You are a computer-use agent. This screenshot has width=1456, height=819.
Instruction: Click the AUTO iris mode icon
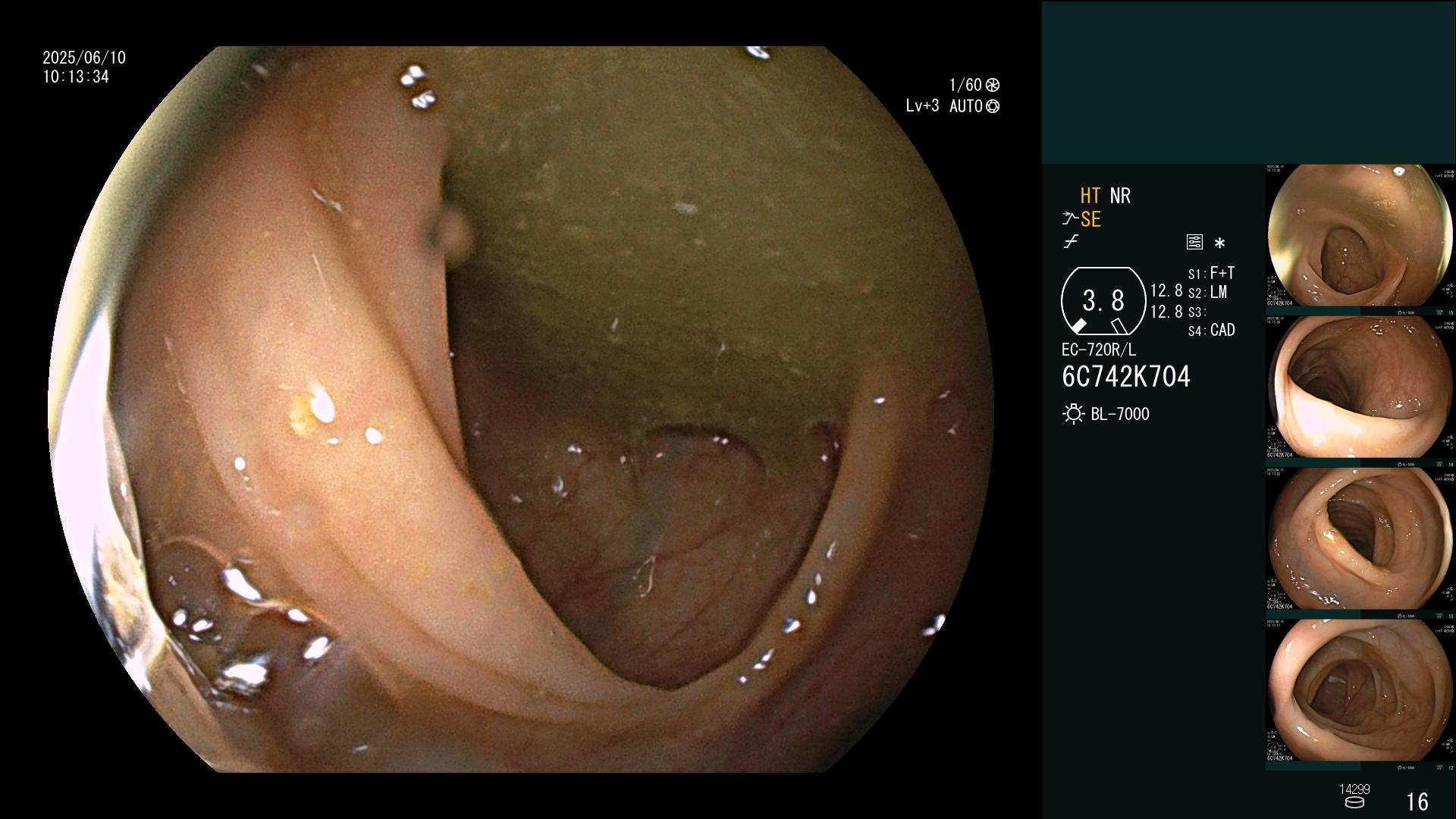[992, 106]
